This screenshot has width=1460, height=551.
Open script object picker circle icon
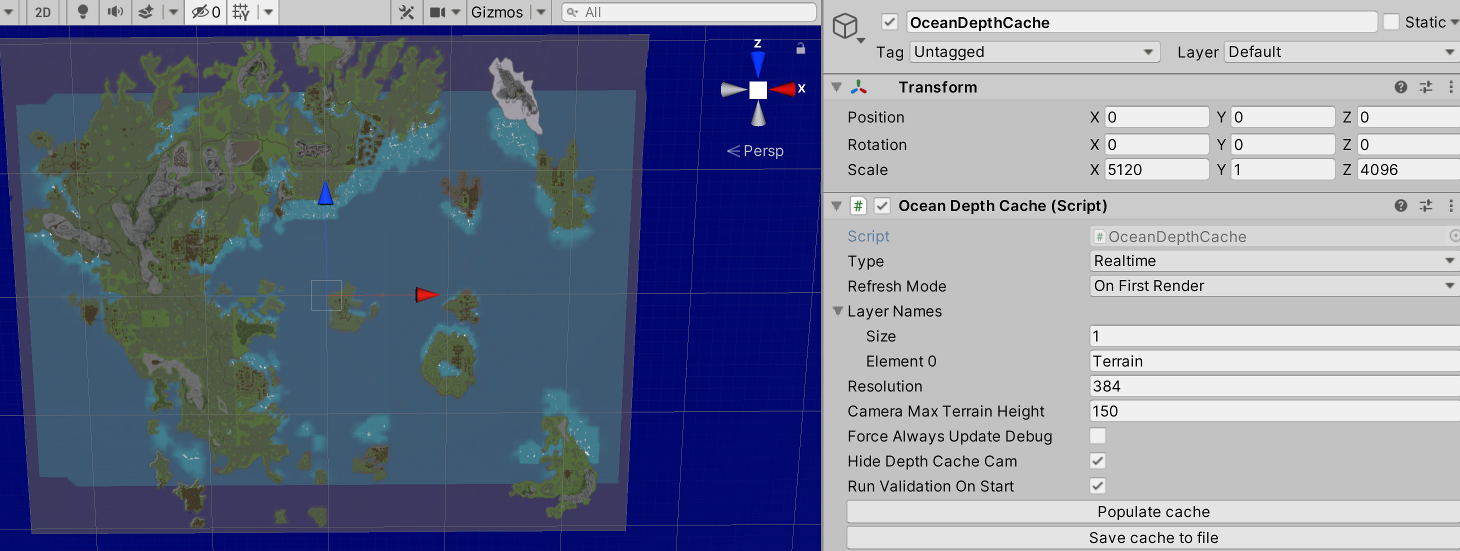[x=1454, y=236]
